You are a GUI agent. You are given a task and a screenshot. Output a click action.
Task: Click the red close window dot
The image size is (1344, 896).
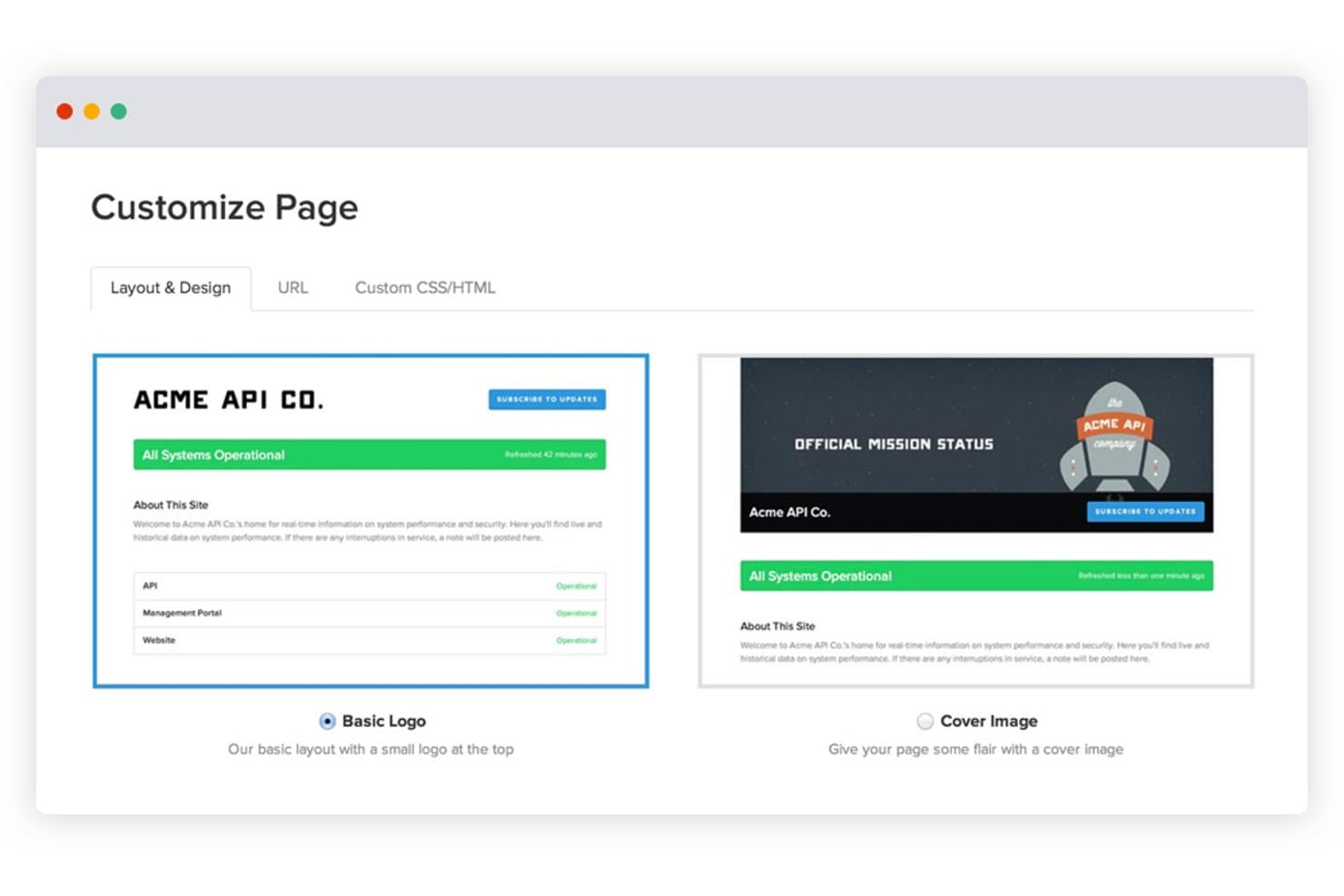point(64,112)
